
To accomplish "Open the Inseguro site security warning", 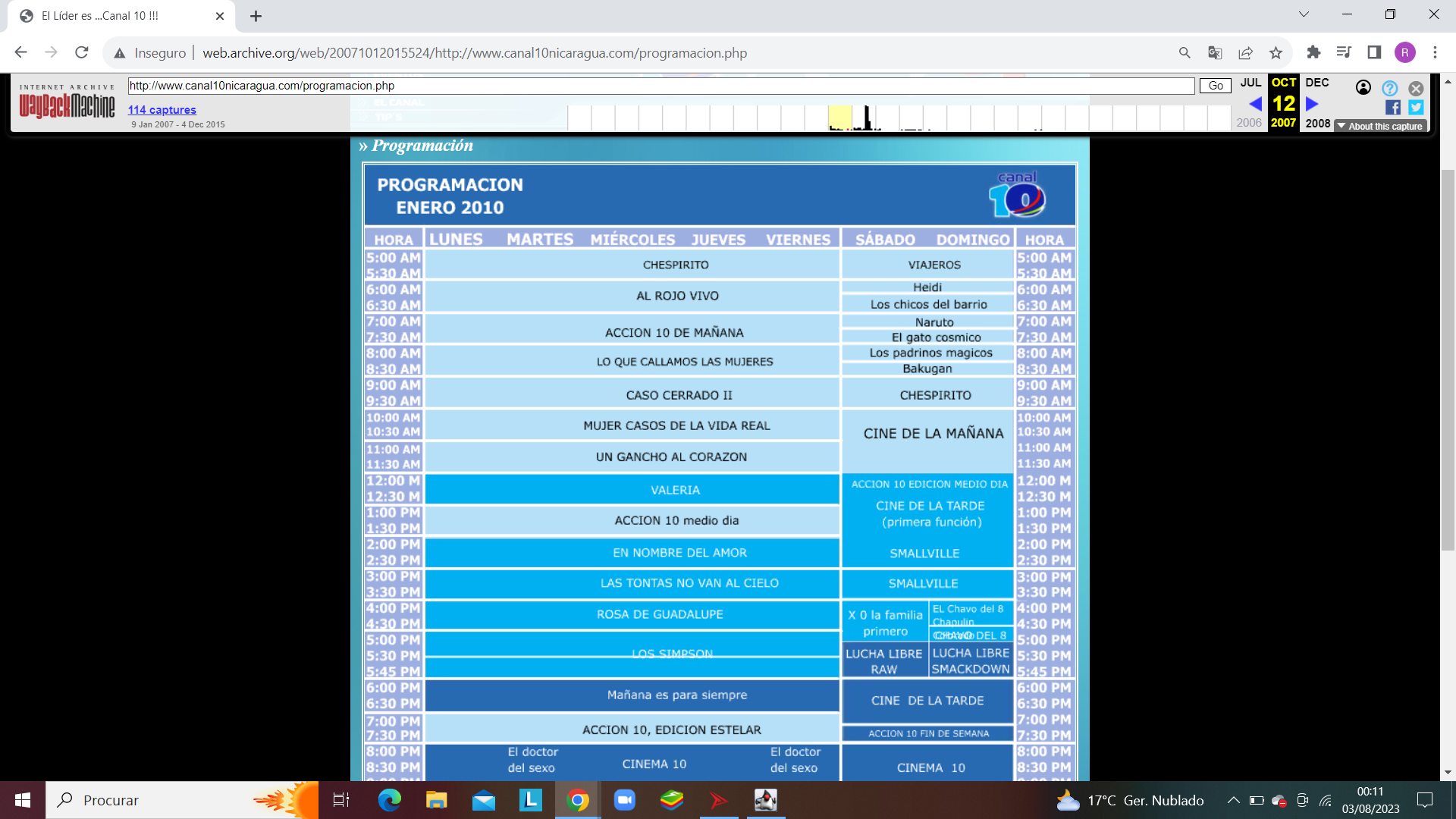I will [150, 53].
